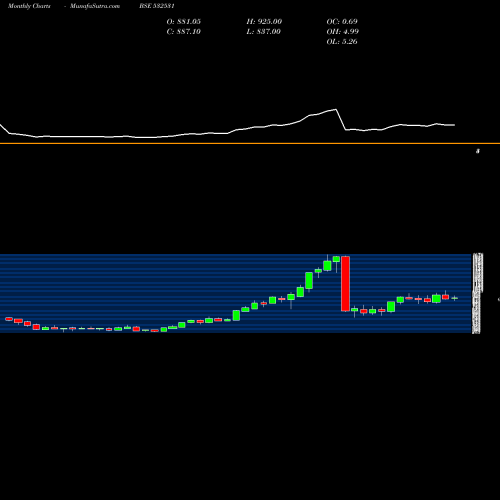Click the low price 'L: 837.00' value
Viewport: 500px width, 500px height.
[264, 32]
